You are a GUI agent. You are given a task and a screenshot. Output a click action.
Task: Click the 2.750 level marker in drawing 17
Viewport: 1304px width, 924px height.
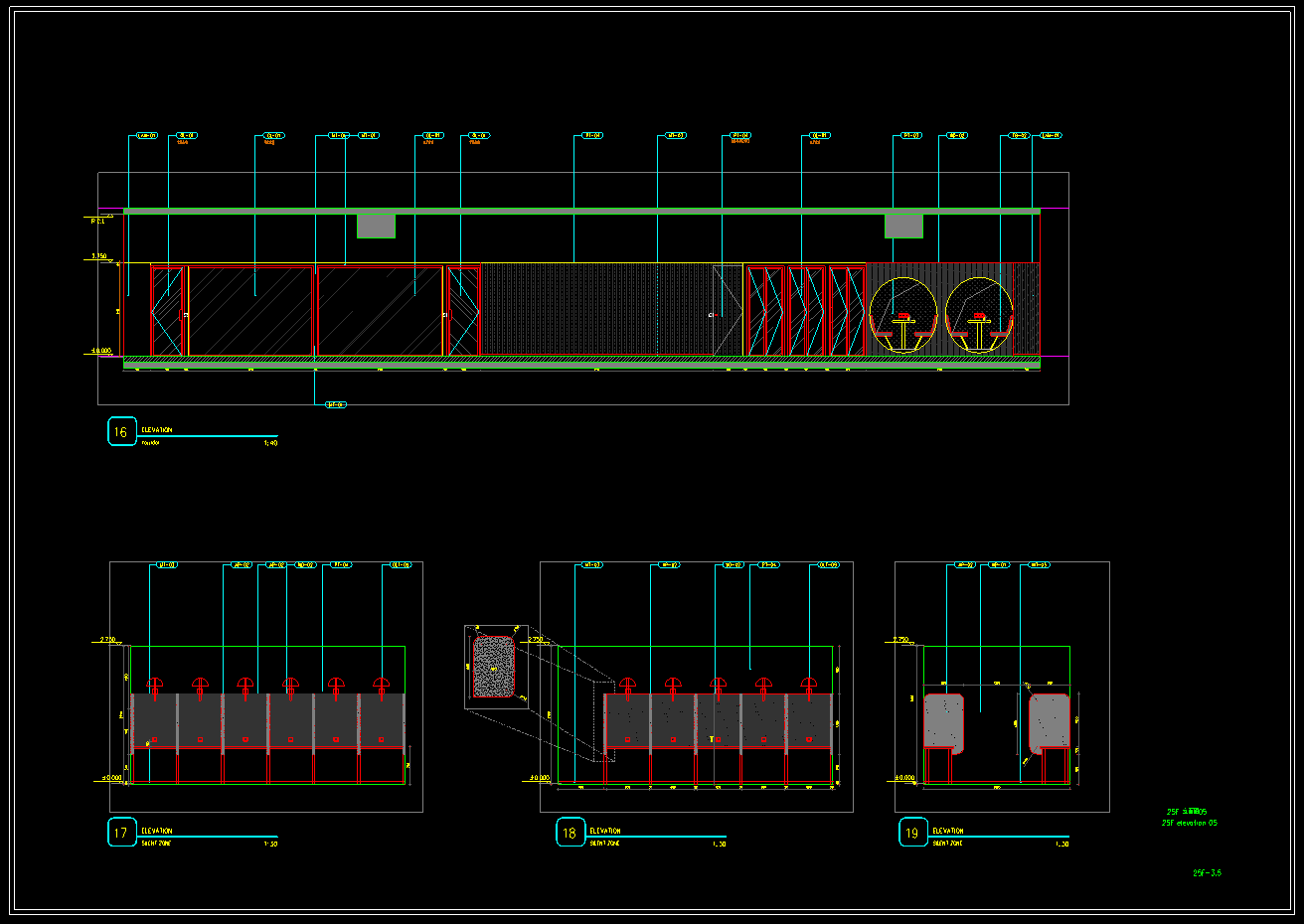click(107, 640)
